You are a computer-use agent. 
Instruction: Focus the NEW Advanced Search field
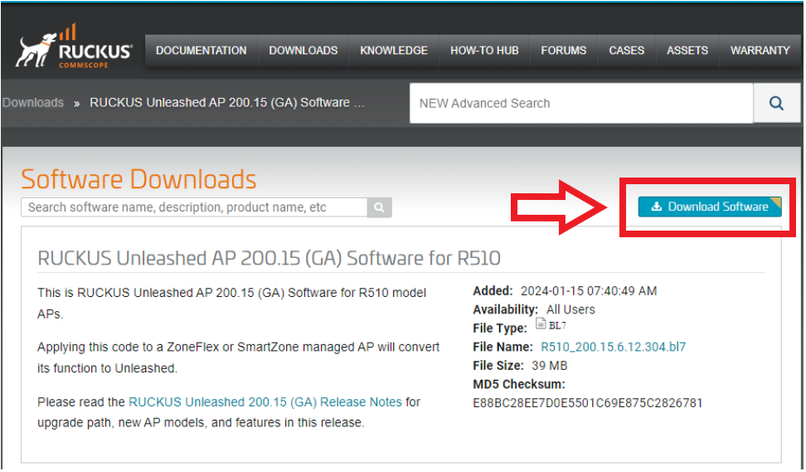click(580, 103)
